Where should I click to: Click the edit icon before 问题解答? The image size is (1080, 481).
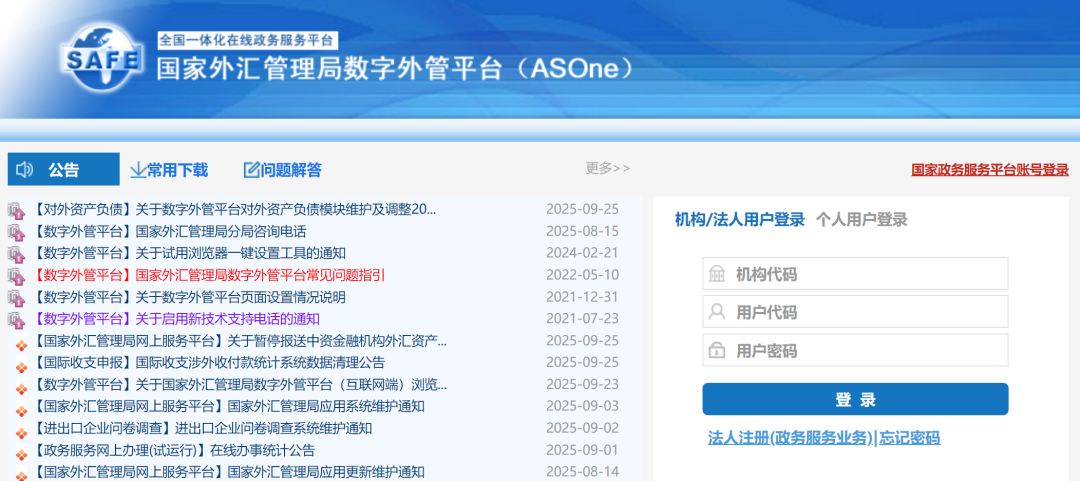point(251,170)
